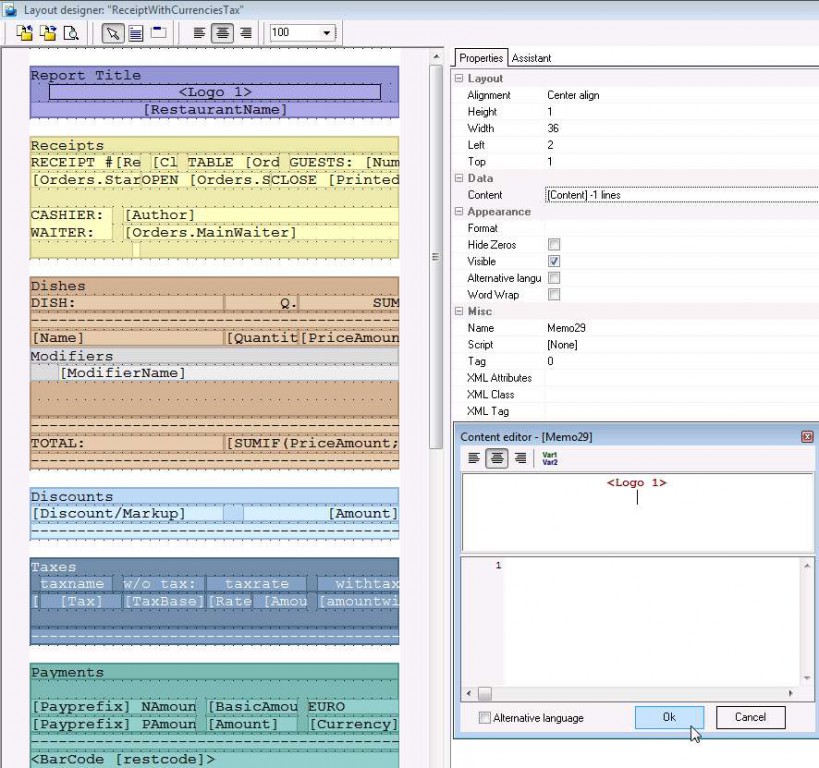Center-align text in Content editor

497,458
